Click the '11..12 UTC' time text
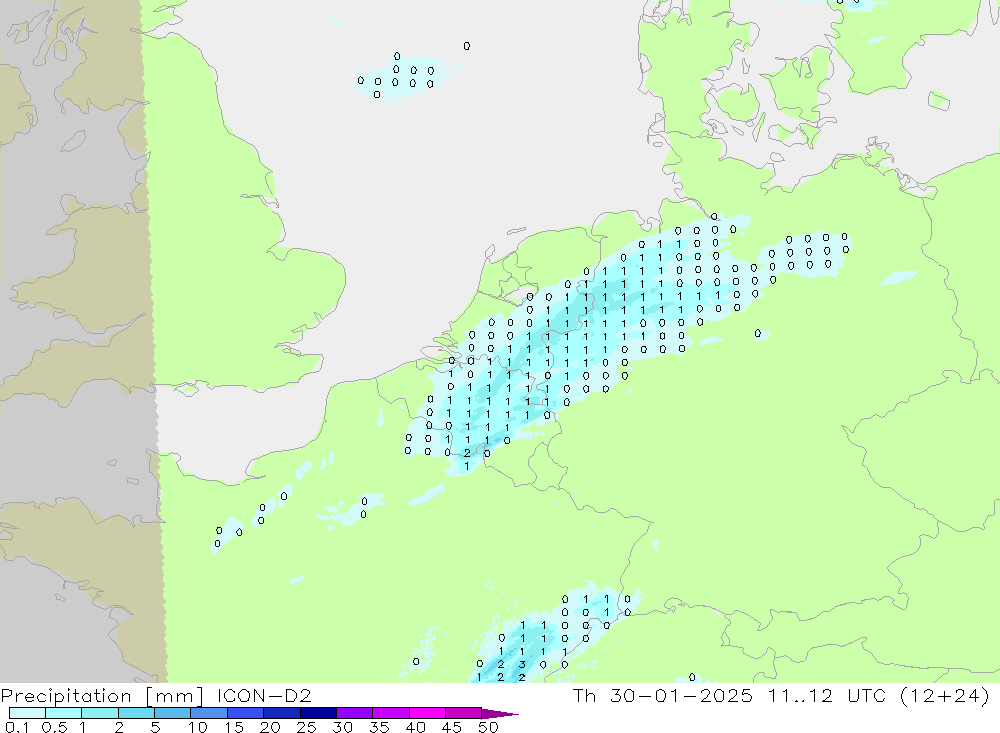The height and width of the screenshot is (733, 1000). [827, 695]
